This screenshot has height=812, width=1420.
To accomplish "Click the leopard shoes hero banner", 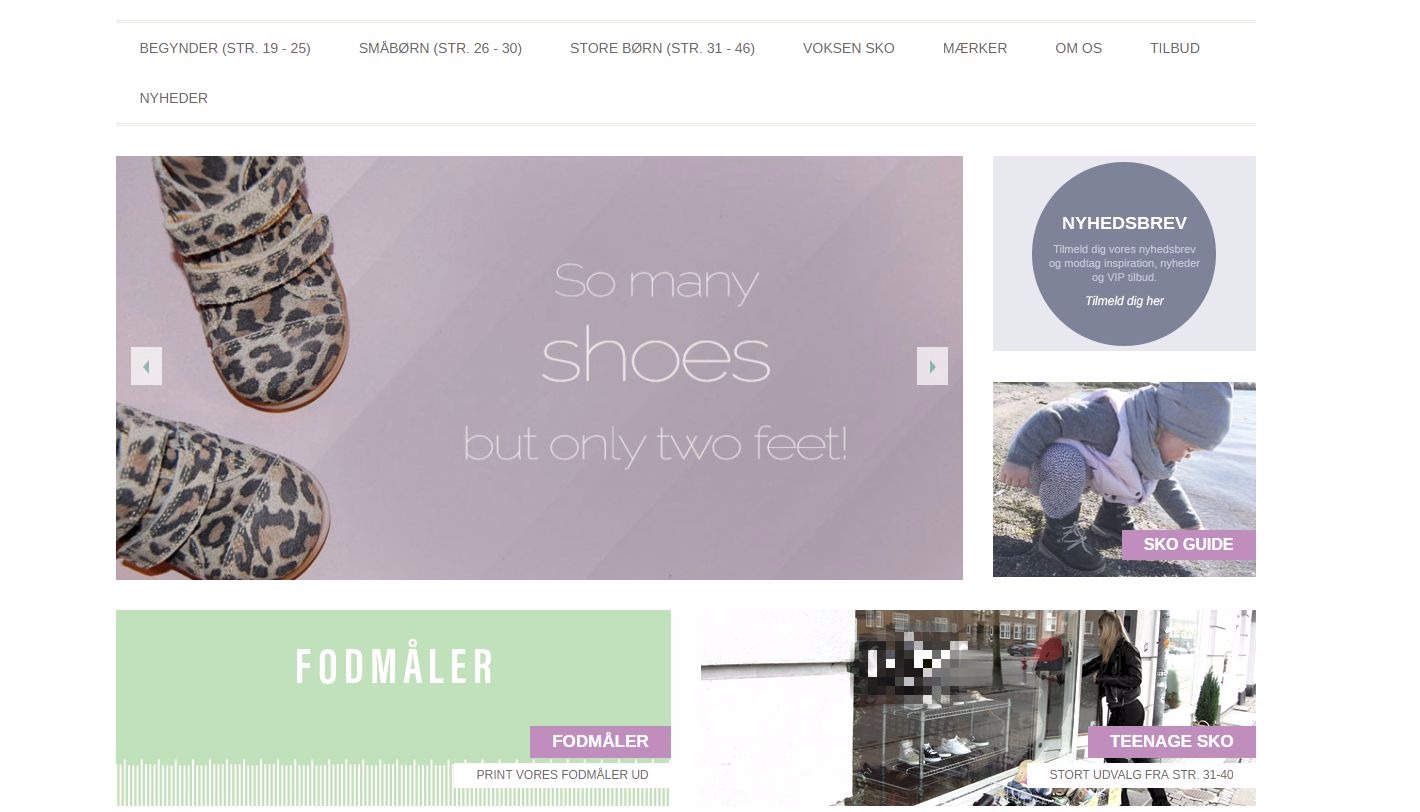I will 539,368.
